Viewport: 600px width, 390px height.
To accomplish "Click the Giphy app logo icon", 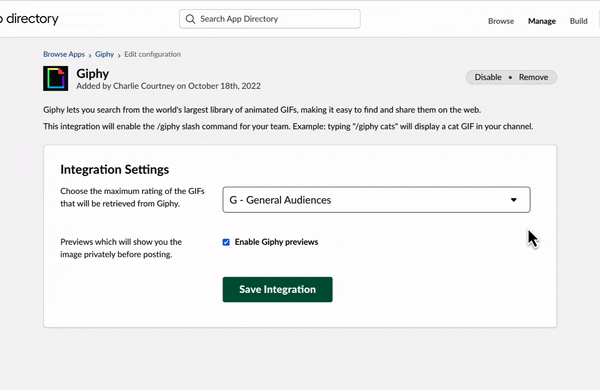I will point(55,78).
